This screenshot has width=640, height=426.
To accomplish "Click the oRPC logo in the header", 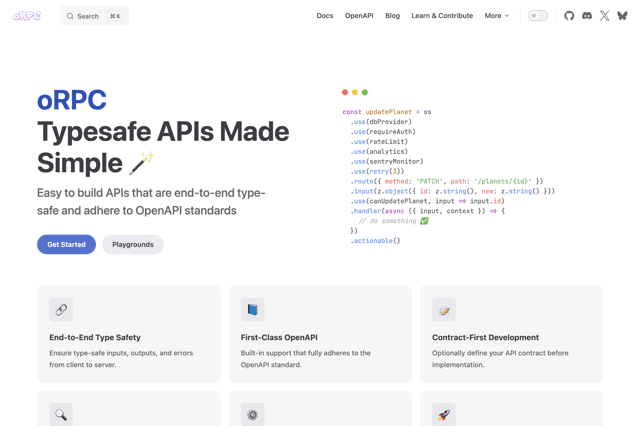I will pos(27,16).
